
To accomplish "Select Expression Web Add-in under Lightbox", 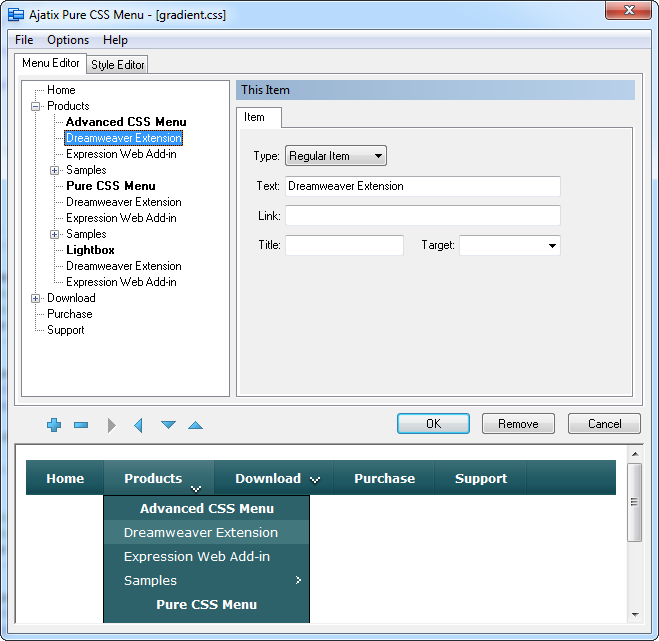I will click(121, 282).
